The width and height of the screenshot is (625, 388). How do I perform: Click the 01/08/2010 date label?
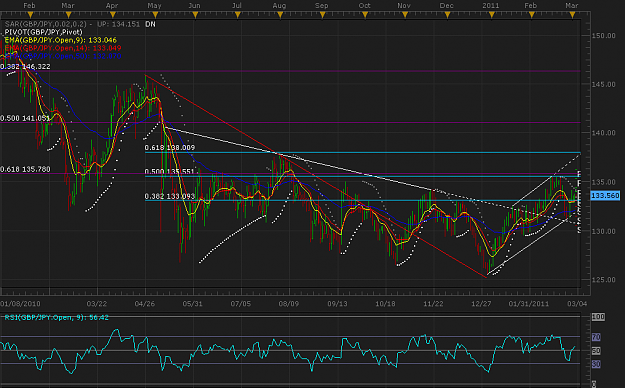[x=20, y=304]
